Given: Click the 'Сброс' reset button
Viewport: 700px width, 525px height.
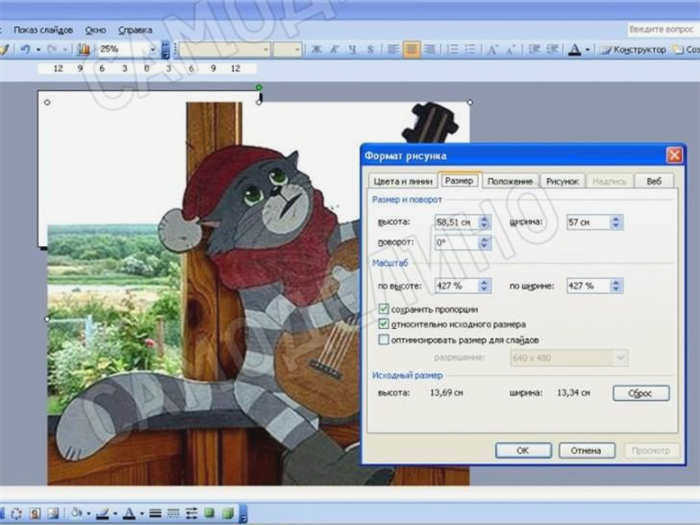Looking at the screenshot, I should click(641, 393).
